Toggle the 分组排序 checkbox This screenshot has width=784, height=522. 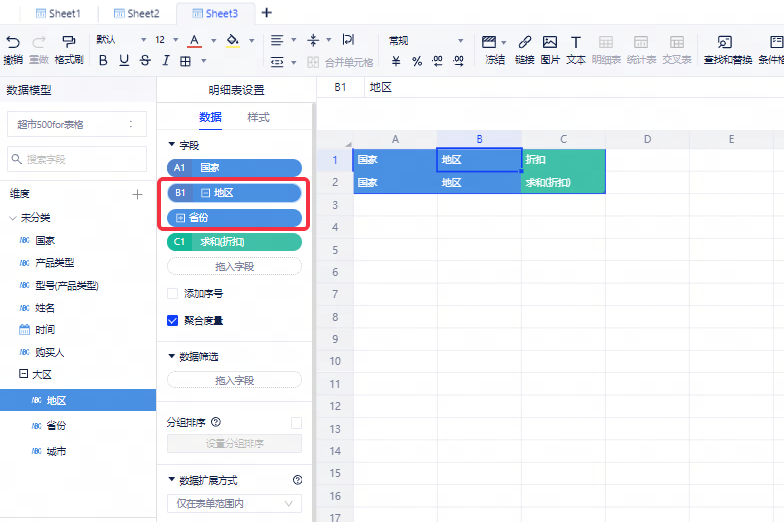[x=296, y=423]
